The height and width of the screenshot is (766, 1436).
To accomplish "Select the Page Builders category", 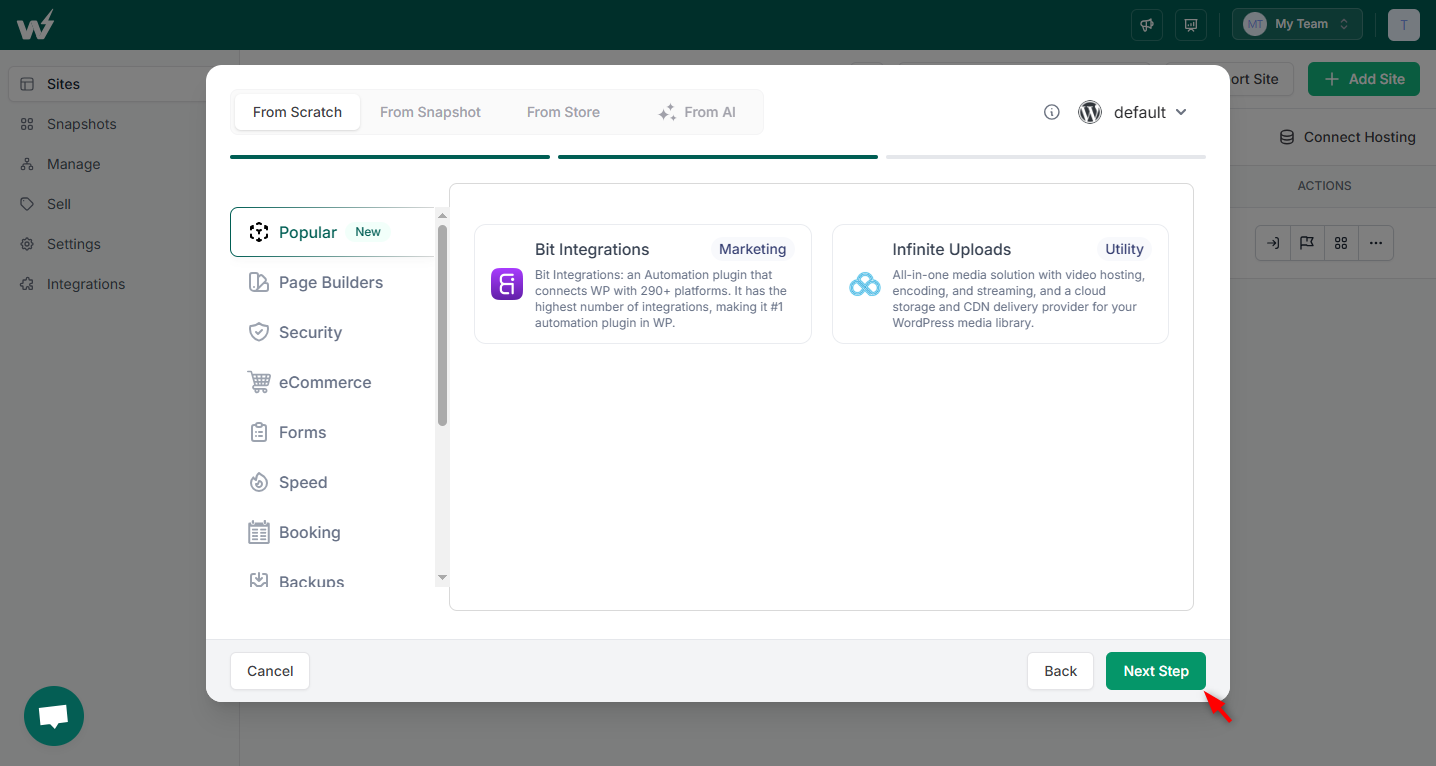I will (332, 282).
